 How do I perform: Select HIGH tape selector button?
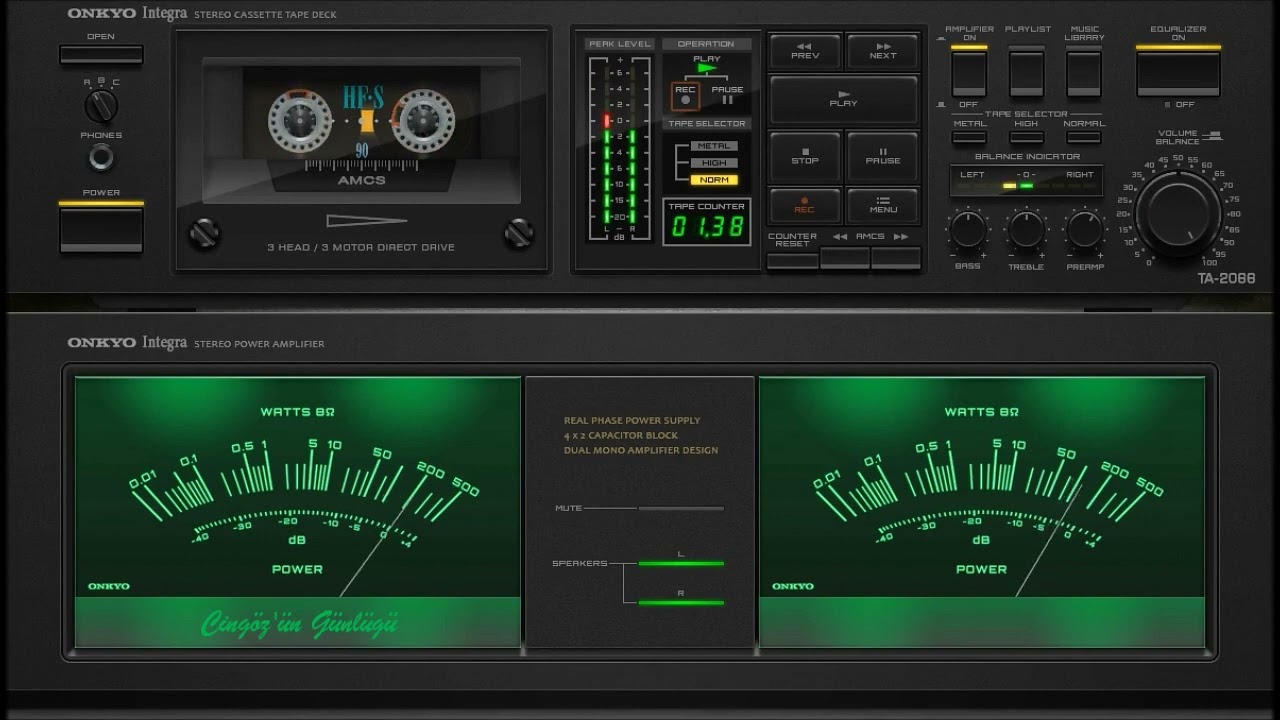[1027, 137]
